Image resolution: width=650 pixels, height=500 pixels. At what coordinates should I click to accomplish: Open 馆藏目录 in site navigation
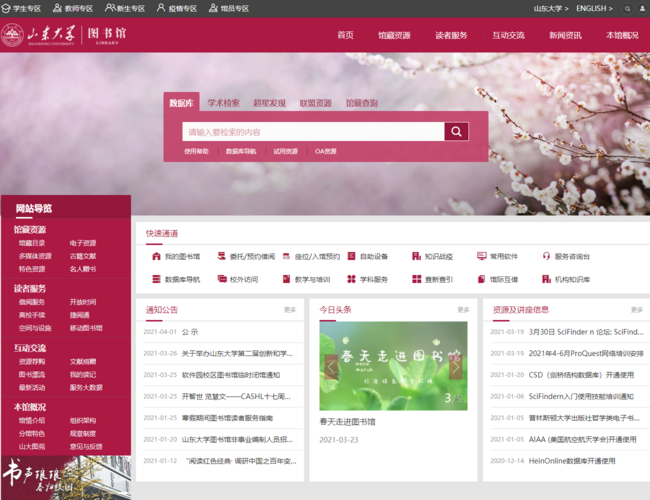[32, 243]
